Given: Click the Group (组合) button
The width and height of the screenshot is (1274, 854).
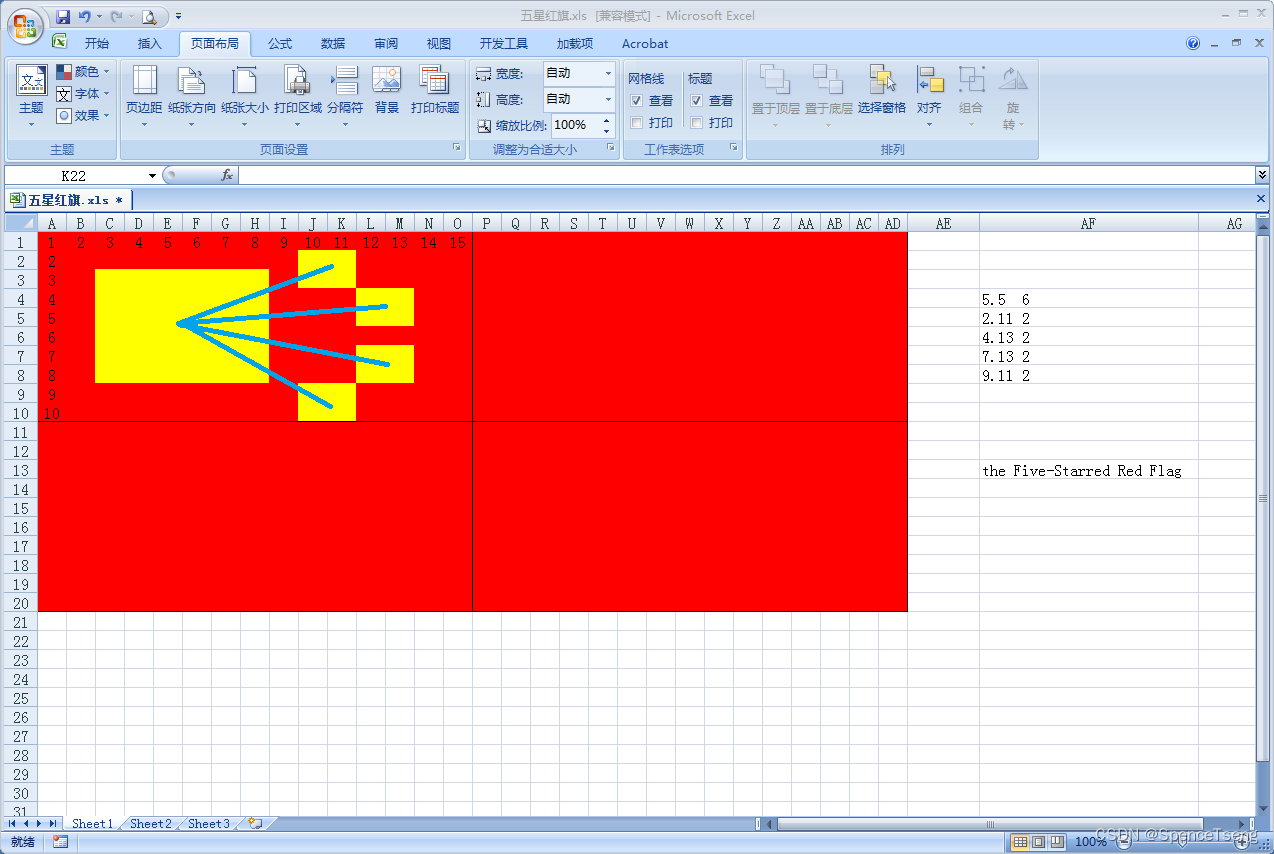Looking at the screenshot, I should pyautogui.click(x=970, y=97).
